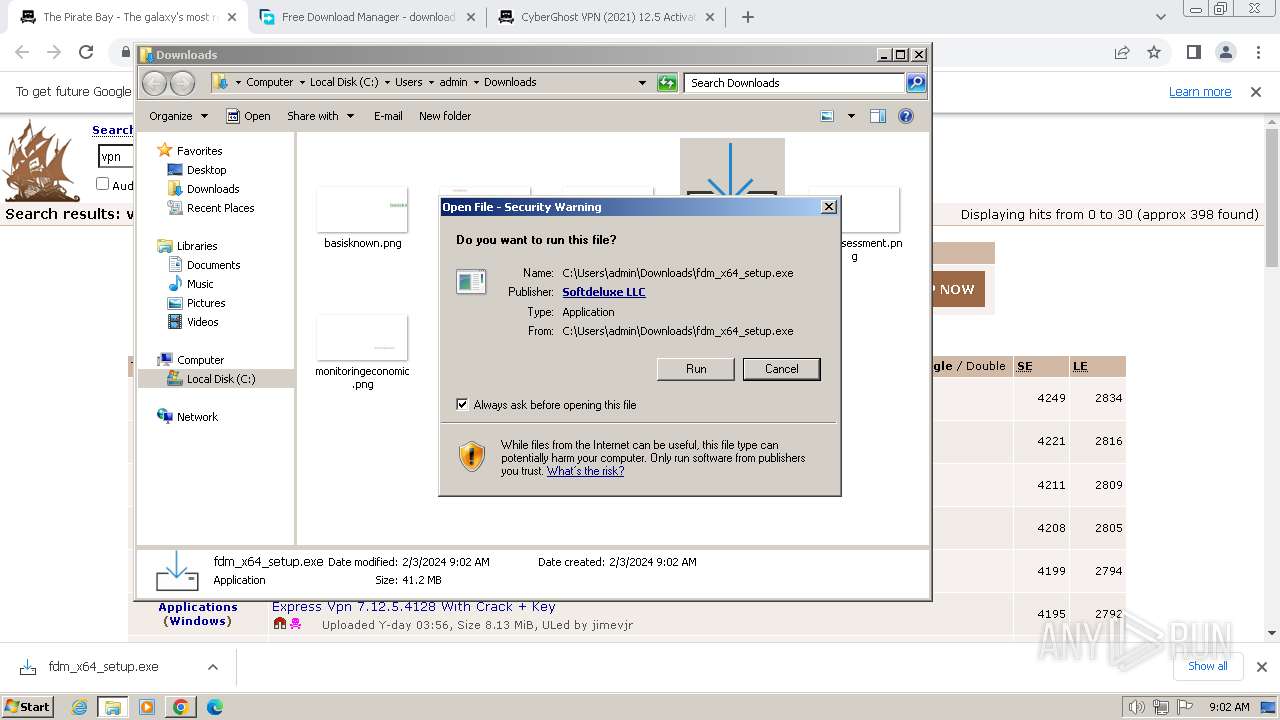The image size is (1280, 720).
Task: Open Pictures library
Action: click(206, 303)
